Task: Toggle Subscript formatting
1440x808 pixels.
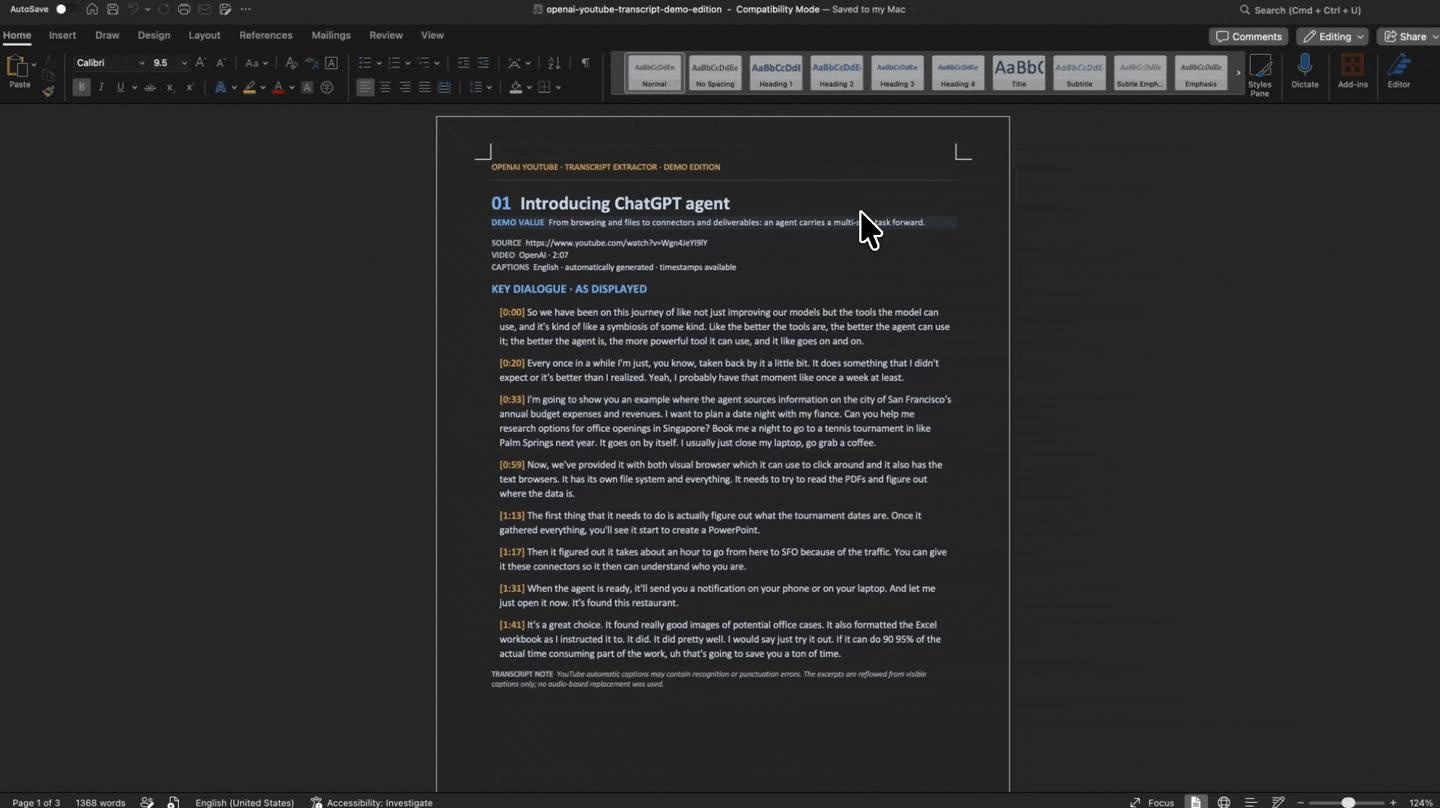Action: (170, 87)
